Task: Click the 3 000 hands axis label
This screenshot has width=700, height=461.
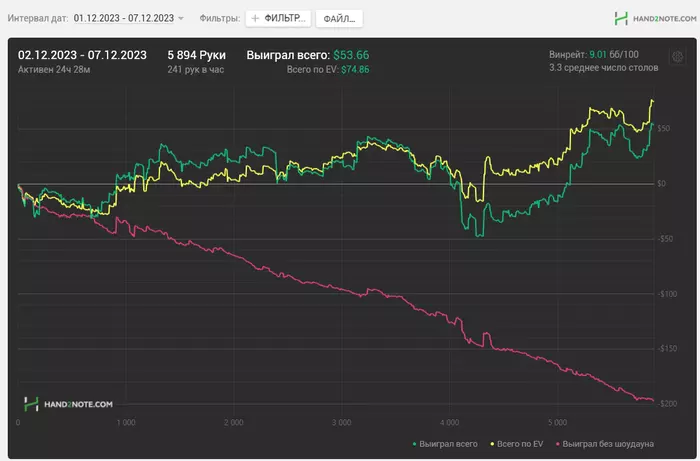Action: [342, 423]
